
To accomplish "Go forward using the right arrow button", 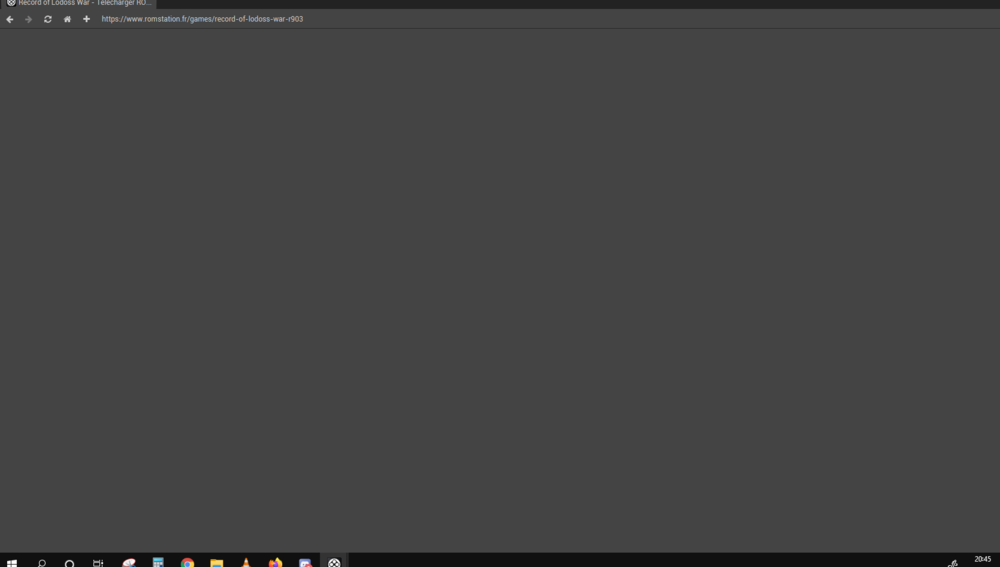I will 28,19.
